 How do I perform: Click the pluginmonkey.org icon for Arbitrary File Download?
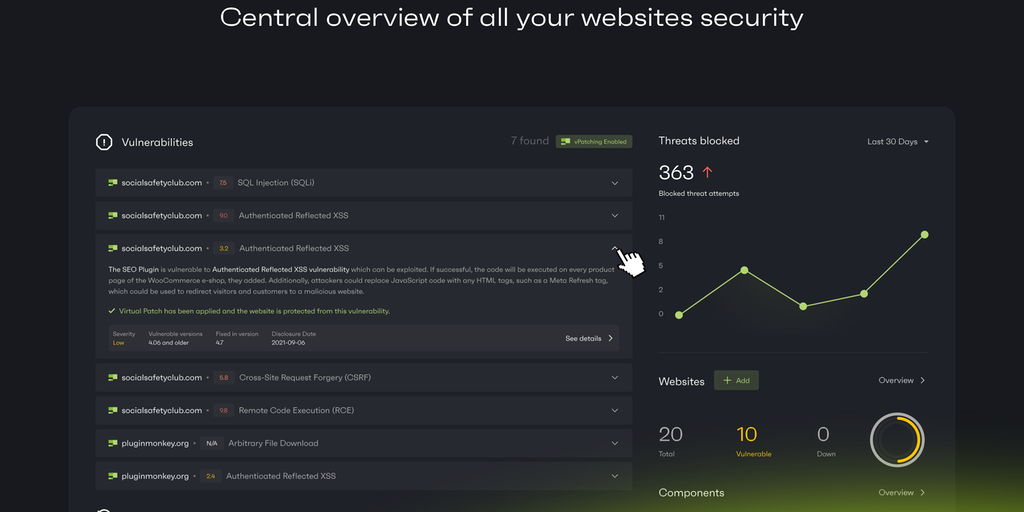[113, 443]
